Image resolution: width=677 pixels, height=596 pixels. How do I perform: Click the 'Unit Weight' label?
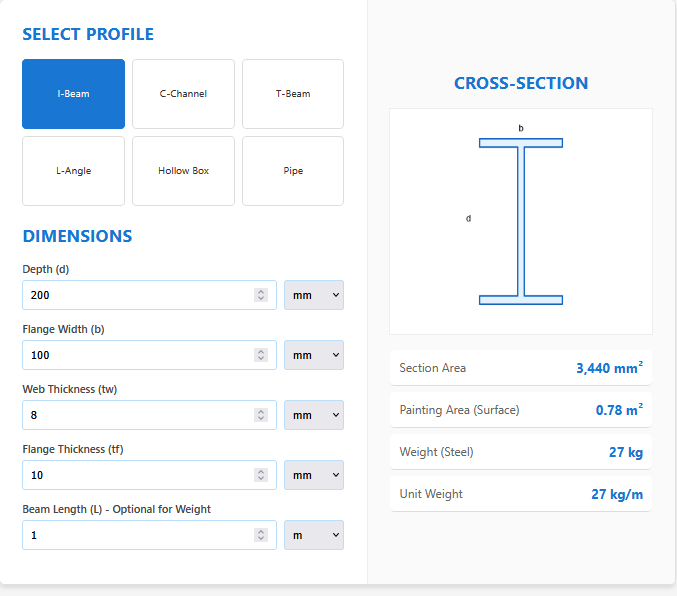431,494
